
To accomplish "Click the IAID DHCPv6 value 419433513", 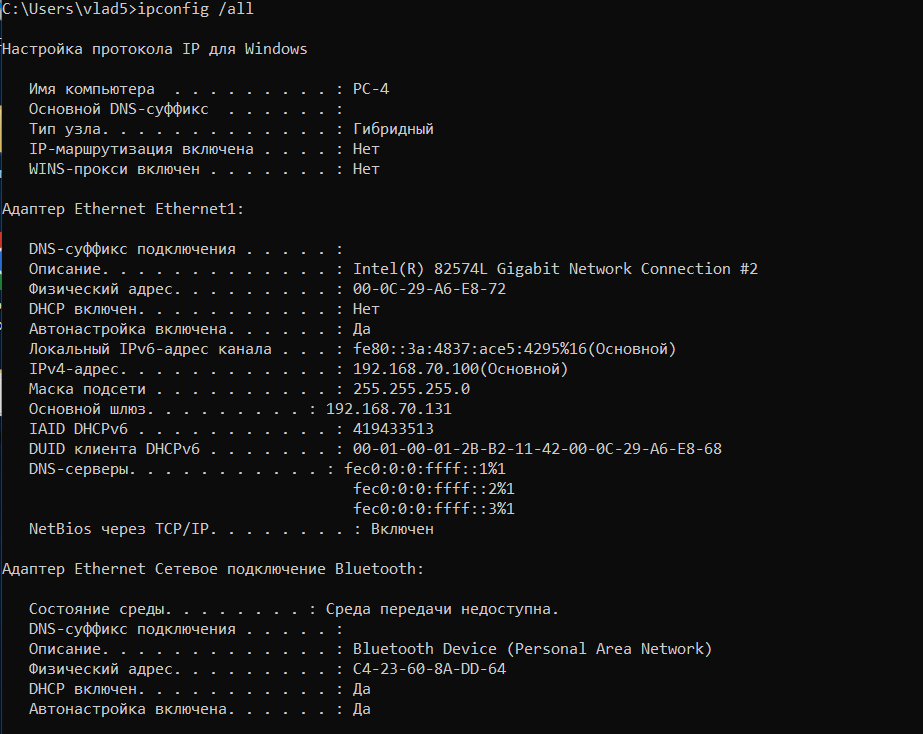I will pos(393,429).
